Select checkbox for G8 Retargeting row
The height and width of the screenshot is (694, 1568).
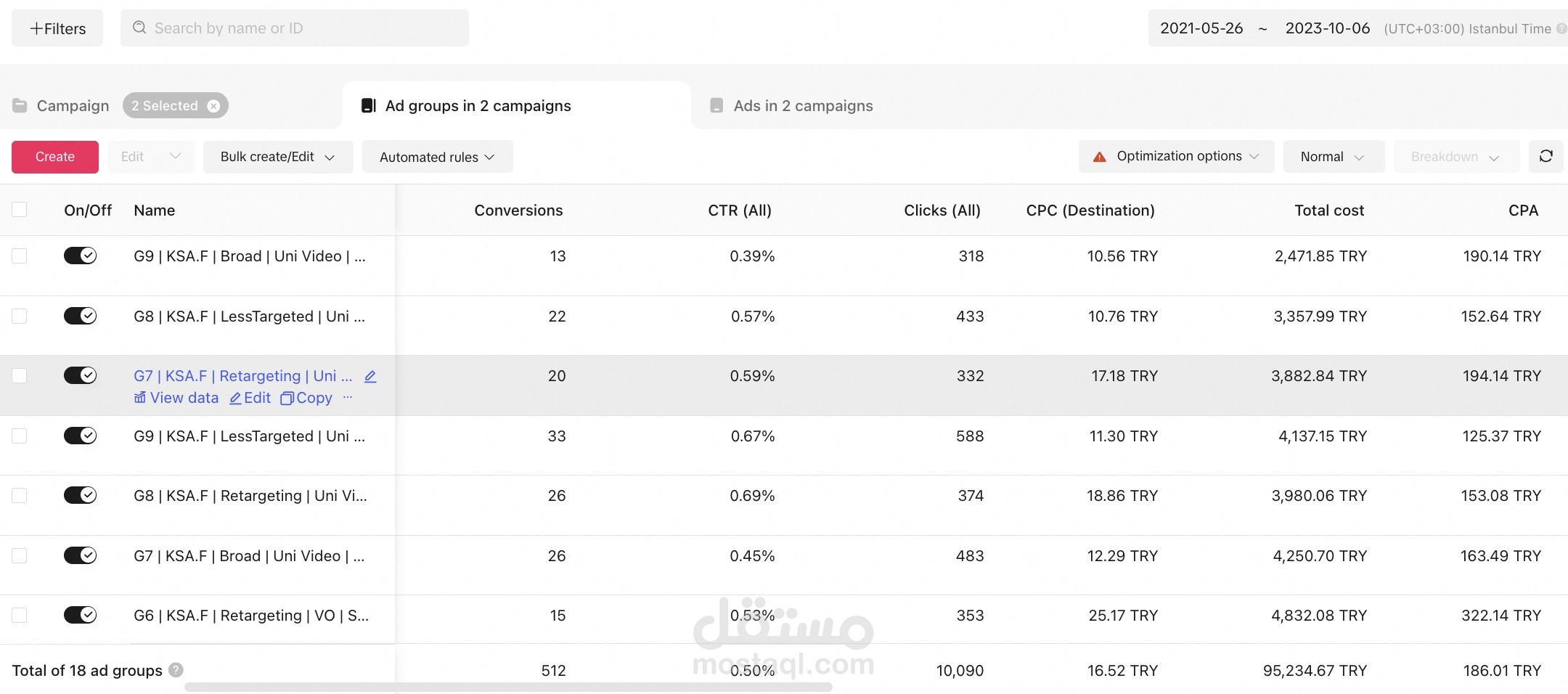(x=20, y=495)
